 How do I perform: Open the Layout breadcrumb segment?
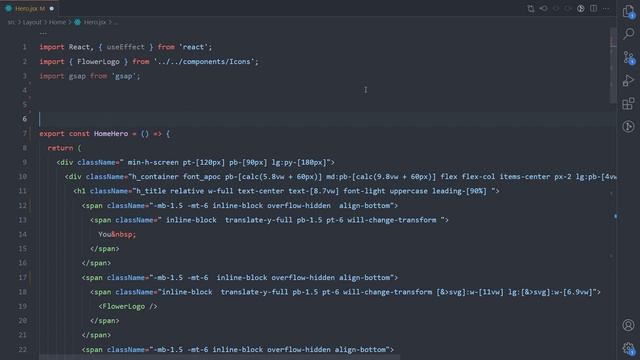pyautogui.click(x=32, y=22)
